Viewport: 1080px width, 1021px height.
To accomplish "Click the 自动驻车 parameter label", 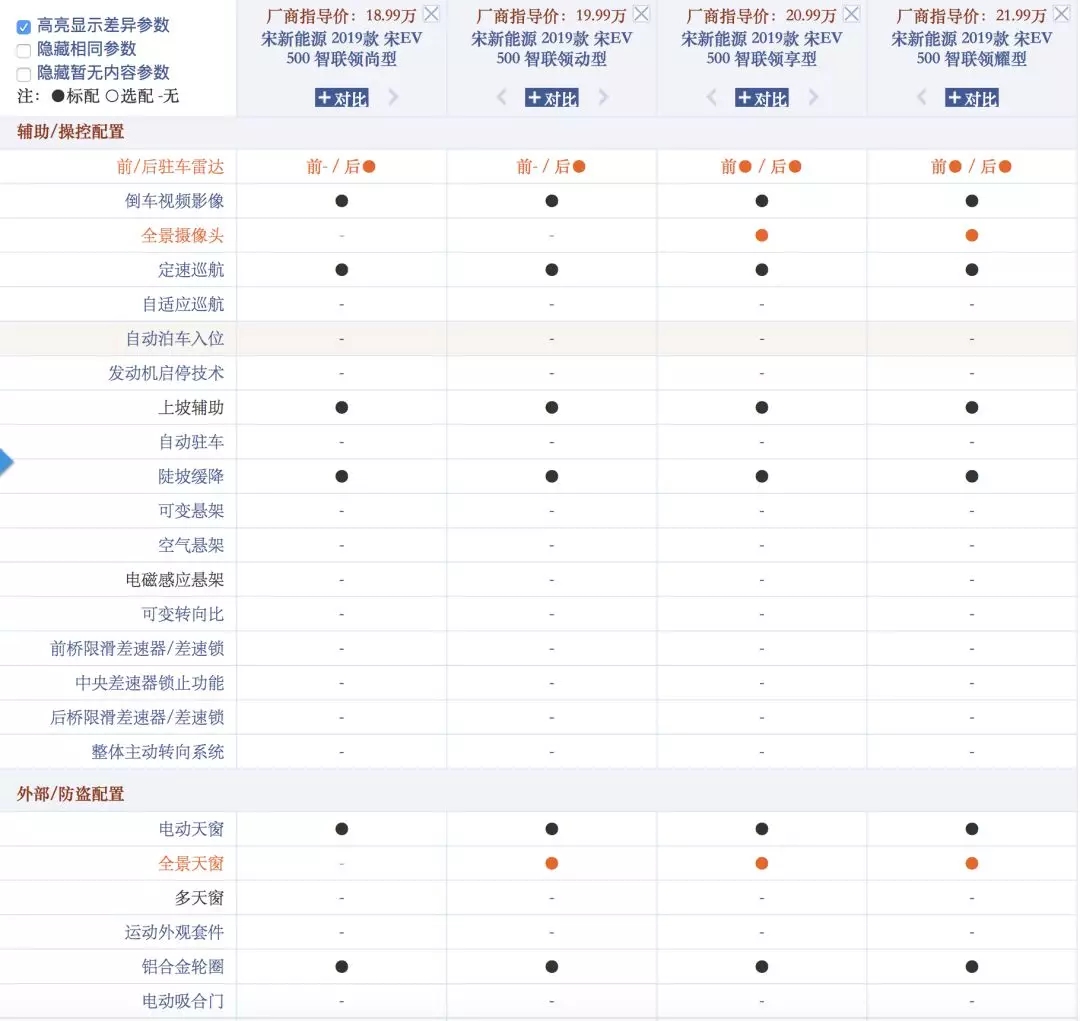I will click(x=191, y=442).
